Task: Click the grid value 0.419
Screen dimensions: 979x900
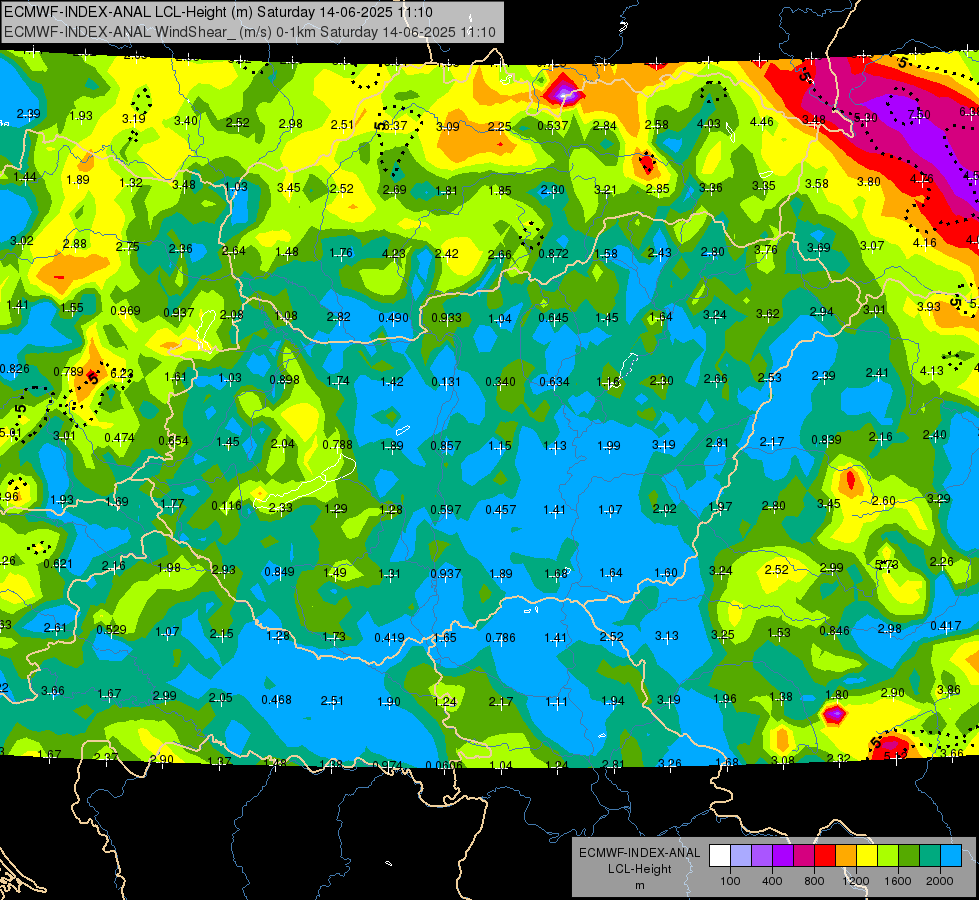Action: (x=390, y=638)
